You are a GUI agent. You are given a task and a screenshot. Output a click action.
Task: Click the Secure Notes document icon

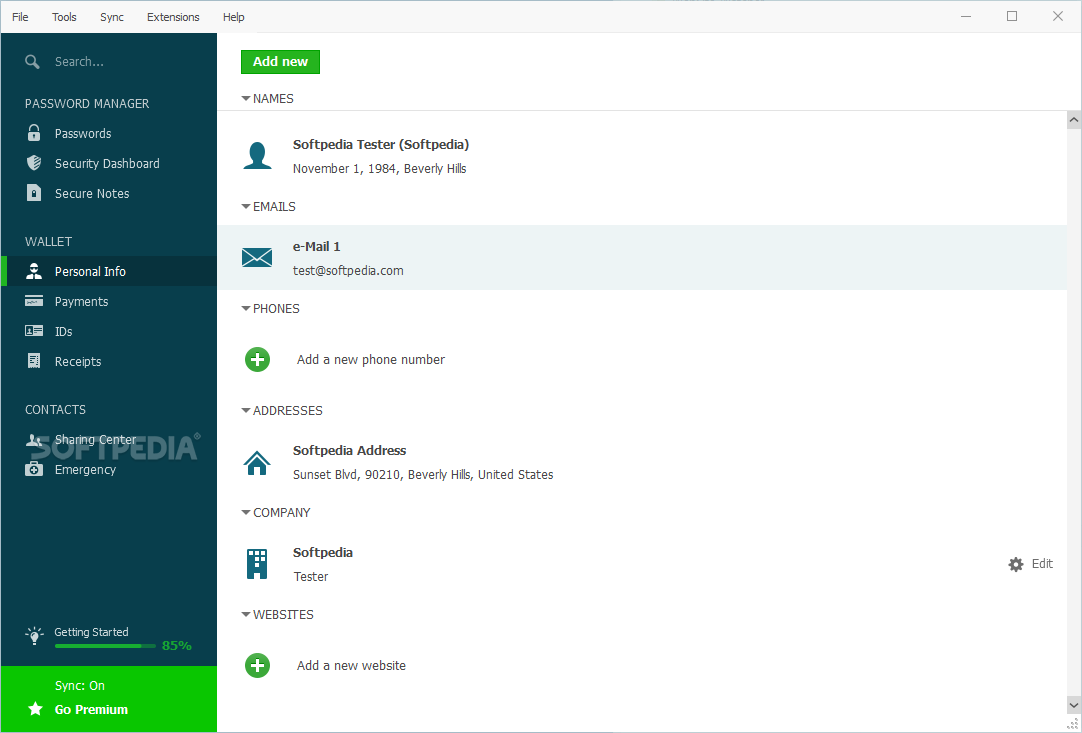[34, 193]
